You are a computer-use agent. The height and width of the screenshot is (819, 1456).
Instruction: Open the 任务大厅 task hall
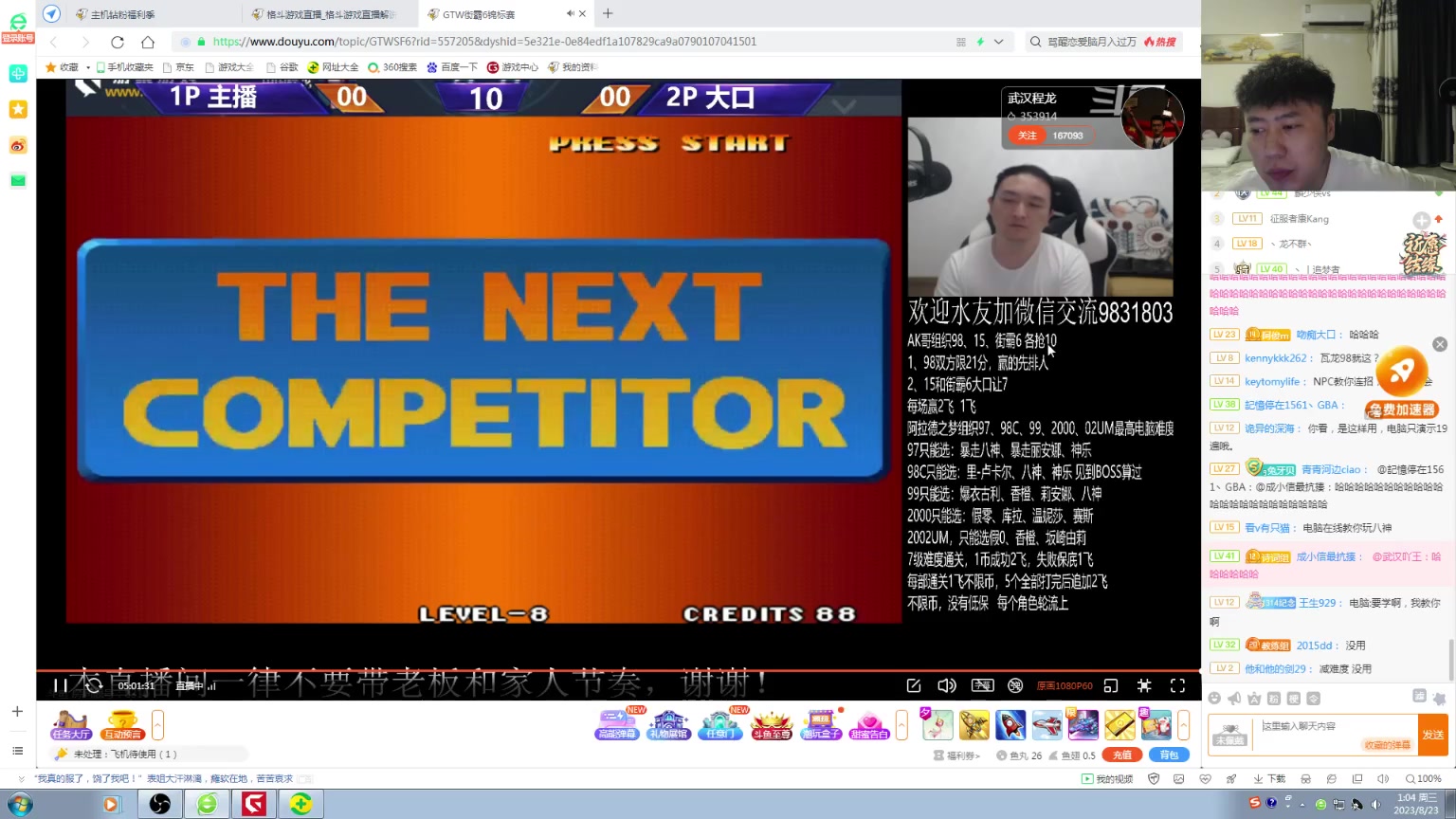(x=71, y=725)
